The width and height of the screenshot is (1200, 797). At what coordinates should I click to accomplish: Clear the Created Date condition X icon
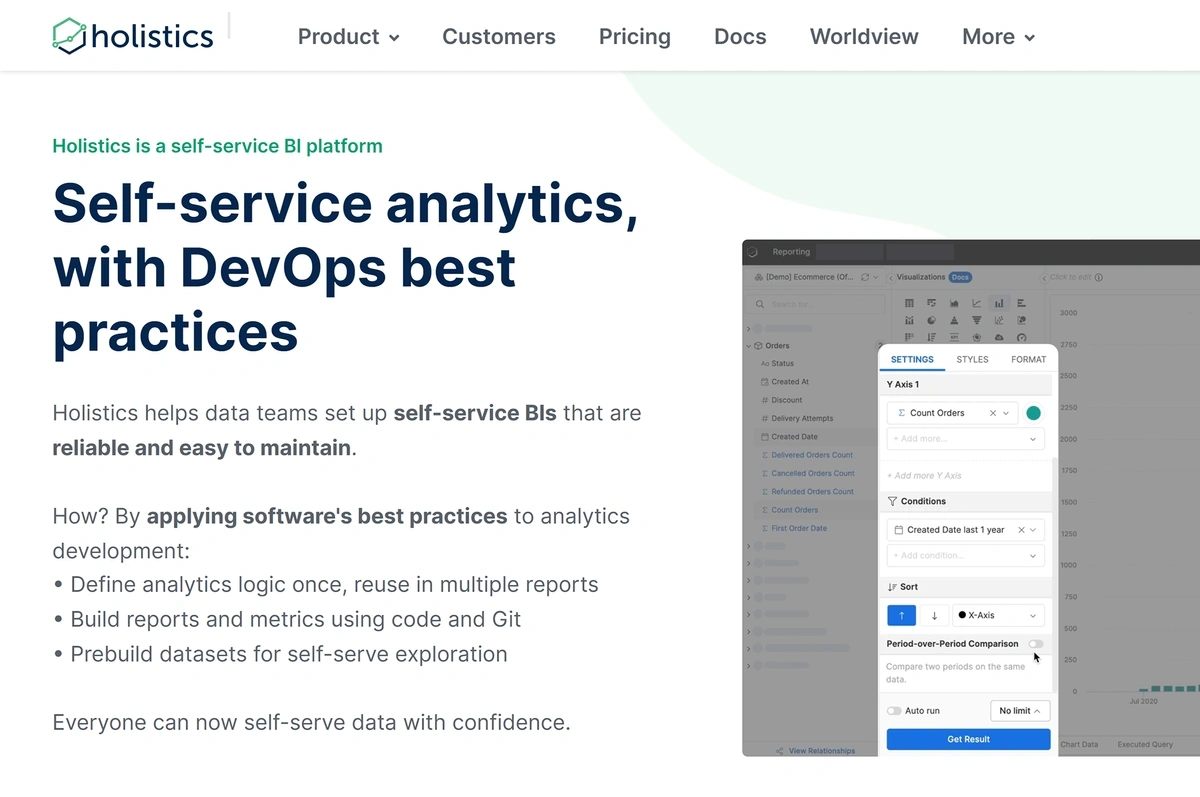pos(1021,530)
